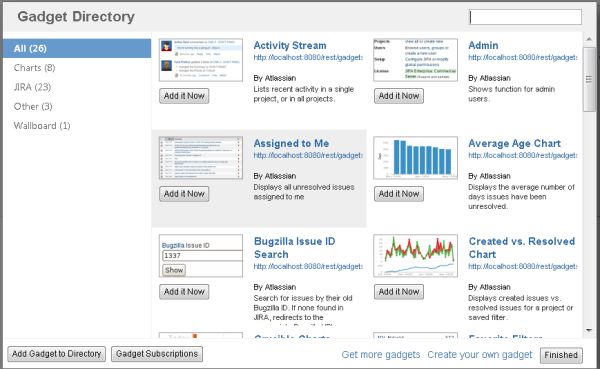Click Add Gadget to Directory button

[x=57, y=354]
